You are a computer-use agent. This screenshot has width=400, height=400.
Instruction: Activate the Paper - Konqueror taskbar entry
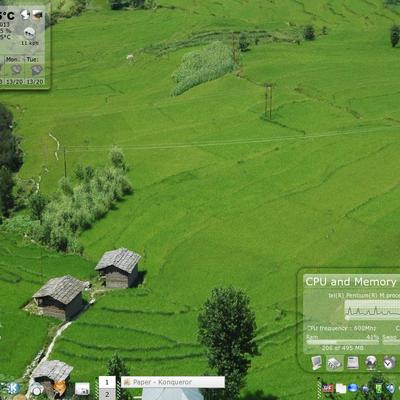173,382
